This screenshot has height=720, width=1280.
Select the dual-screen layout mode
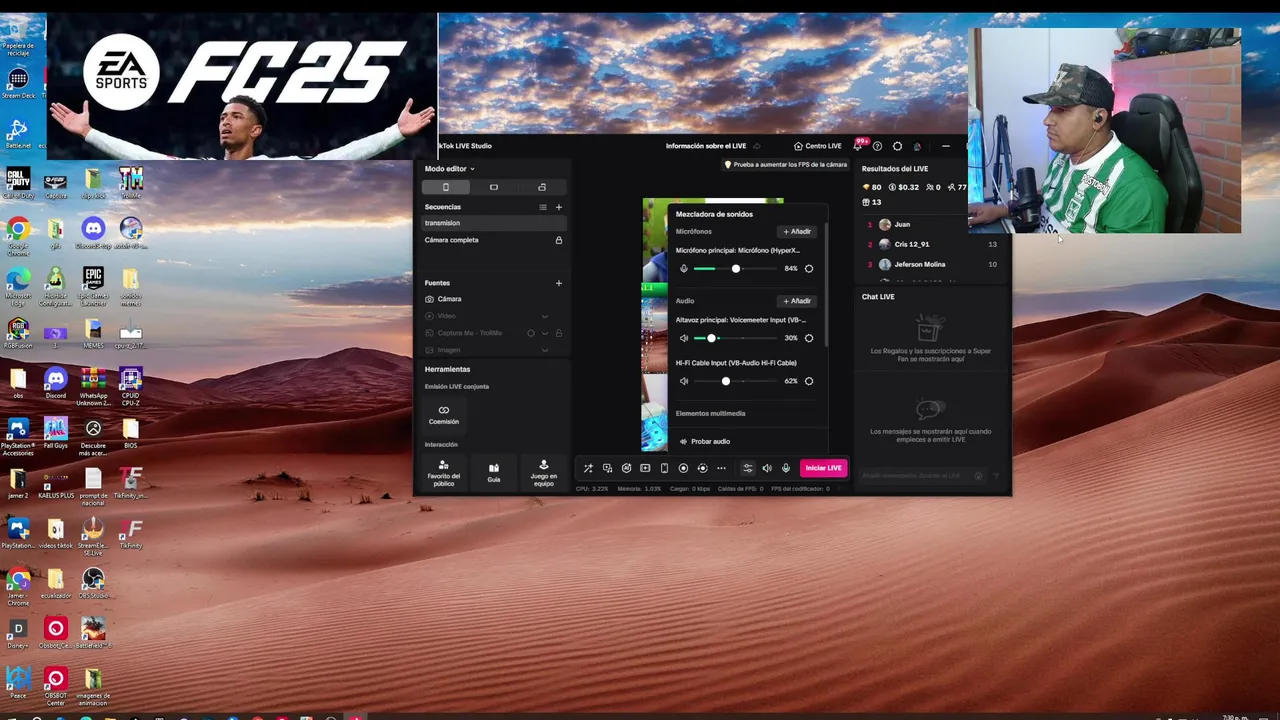click(542, 187)
